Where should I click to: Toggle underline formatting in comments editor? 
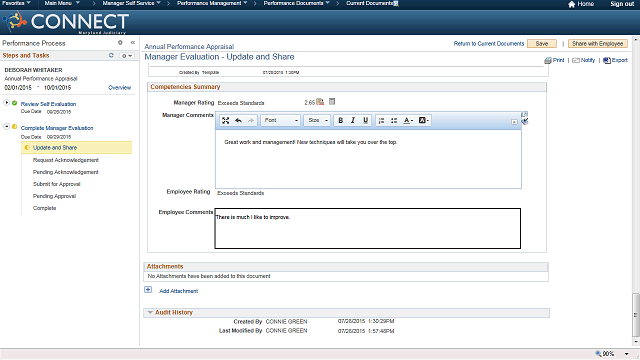[365, 120]
